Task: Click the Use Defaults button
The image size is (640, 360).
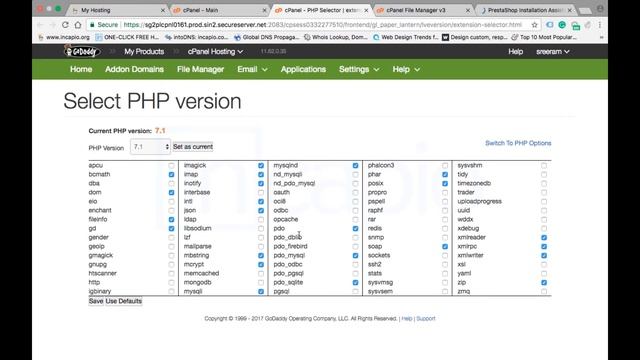Action: click(x=124, y=301)
